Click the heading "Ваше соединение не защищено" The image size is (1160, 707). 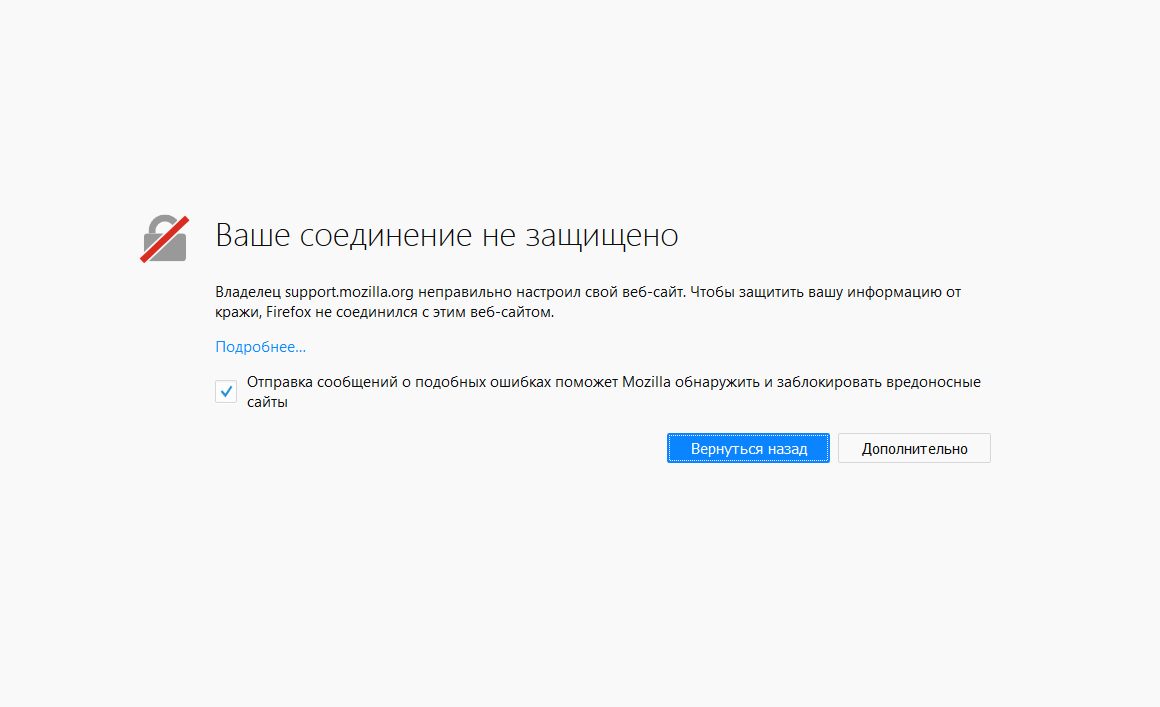(447, 235)
